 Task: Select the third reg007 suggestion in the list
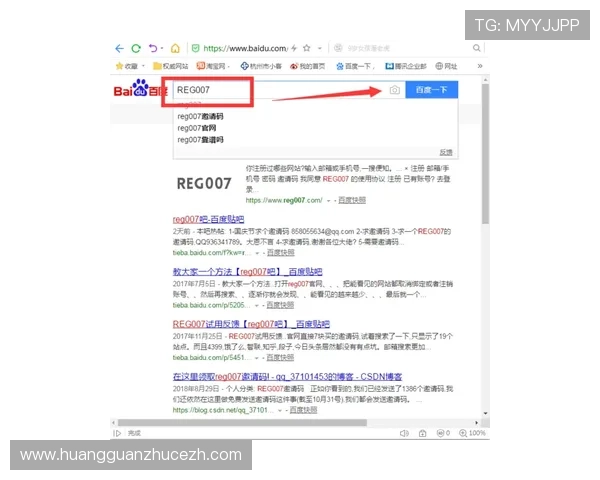(x=200, y=140)
